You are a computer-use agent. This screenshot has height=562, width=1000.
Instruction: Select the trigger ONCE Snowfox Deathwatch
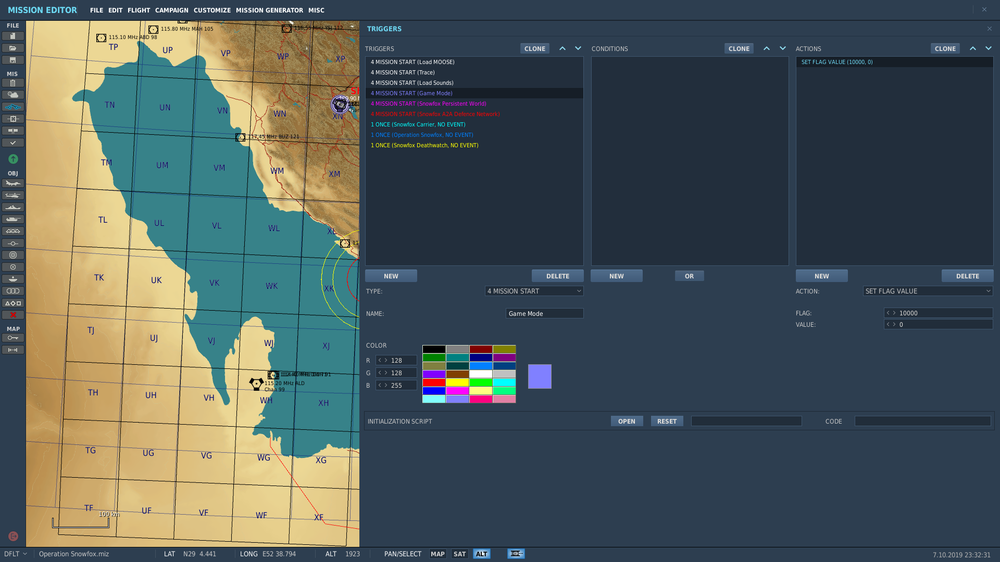474,145
